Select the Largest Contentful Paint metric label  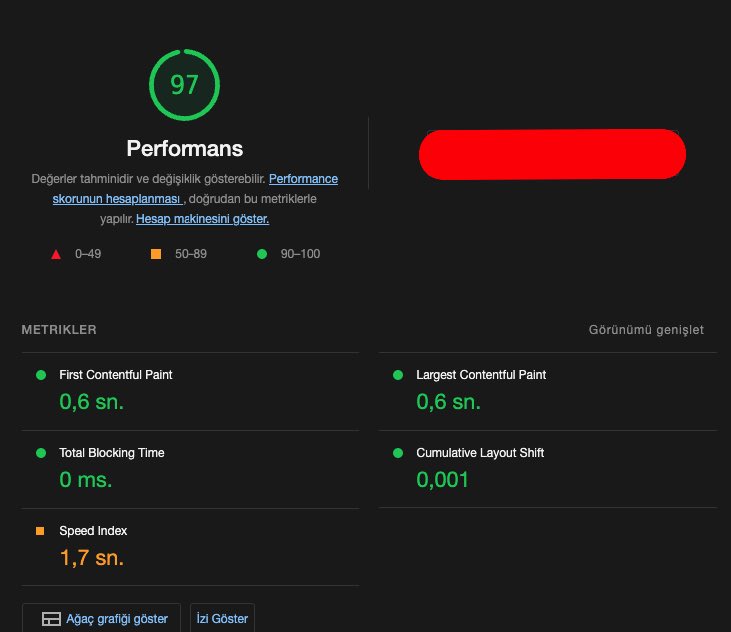click(x=481, y=375)
